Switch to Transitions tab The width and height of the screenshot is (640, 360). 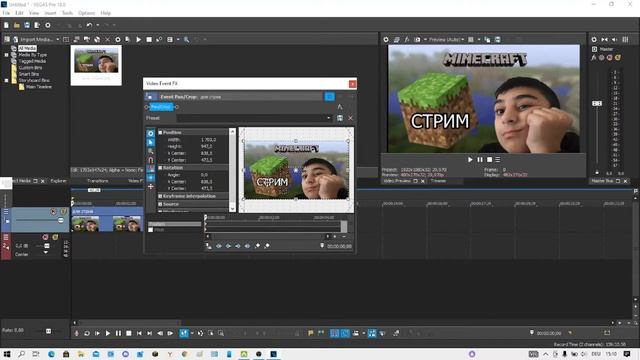click(x=98, y=181)
